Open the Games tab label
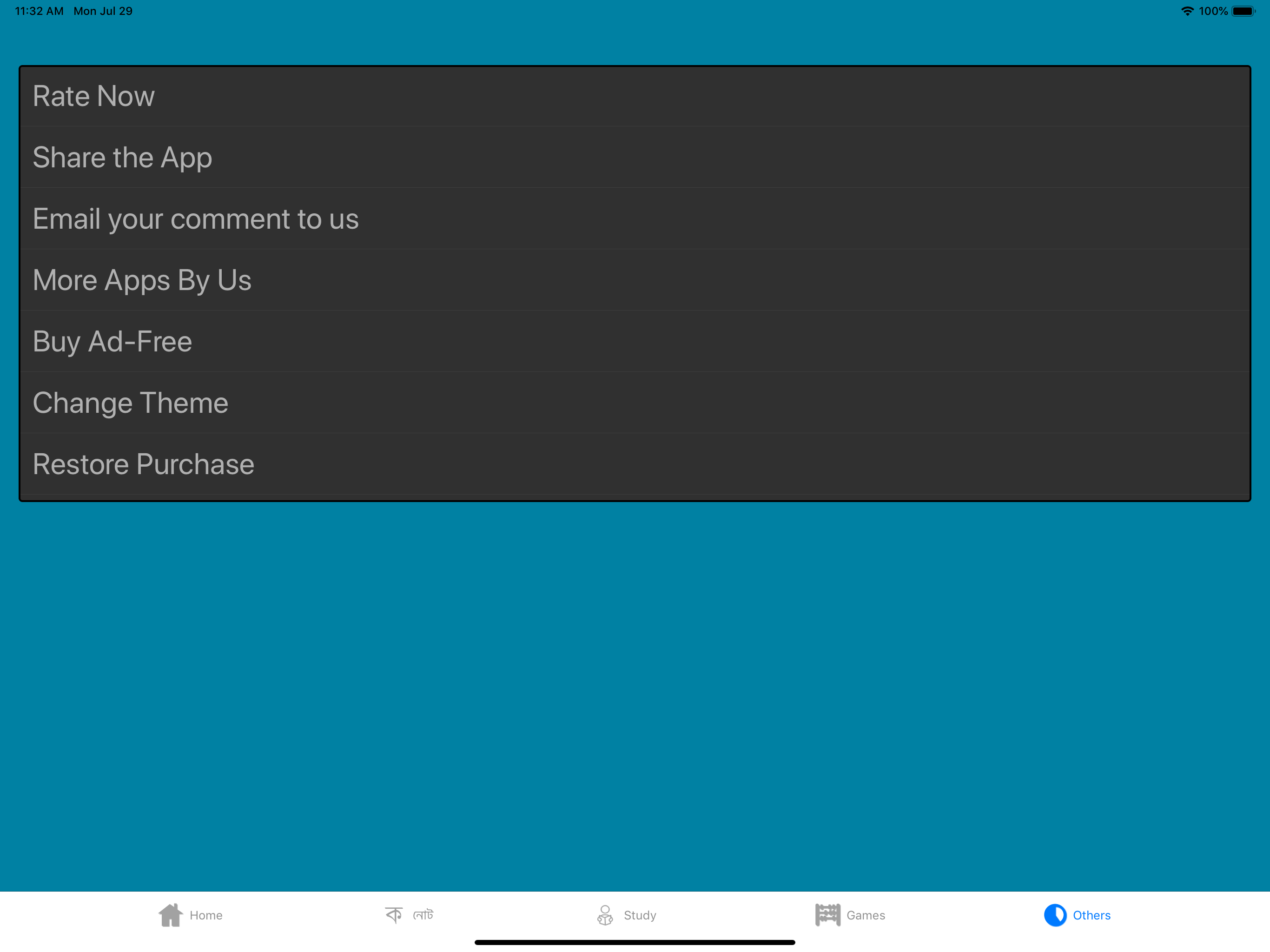Viewport: 1270px width, 952px height. pos(865,915)
